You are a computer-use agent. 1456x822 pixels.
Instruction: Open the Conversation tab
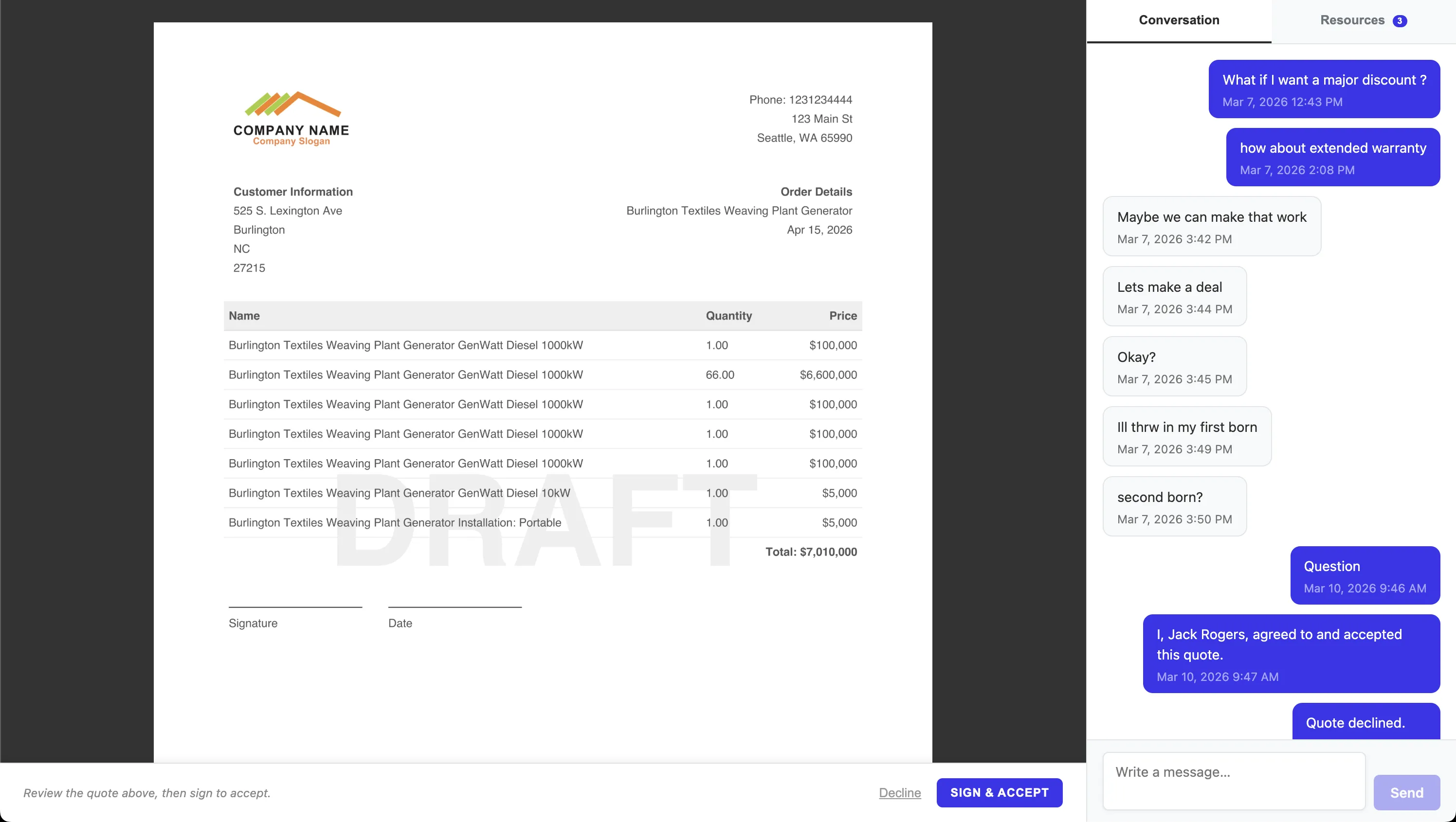coord(1179,20)
